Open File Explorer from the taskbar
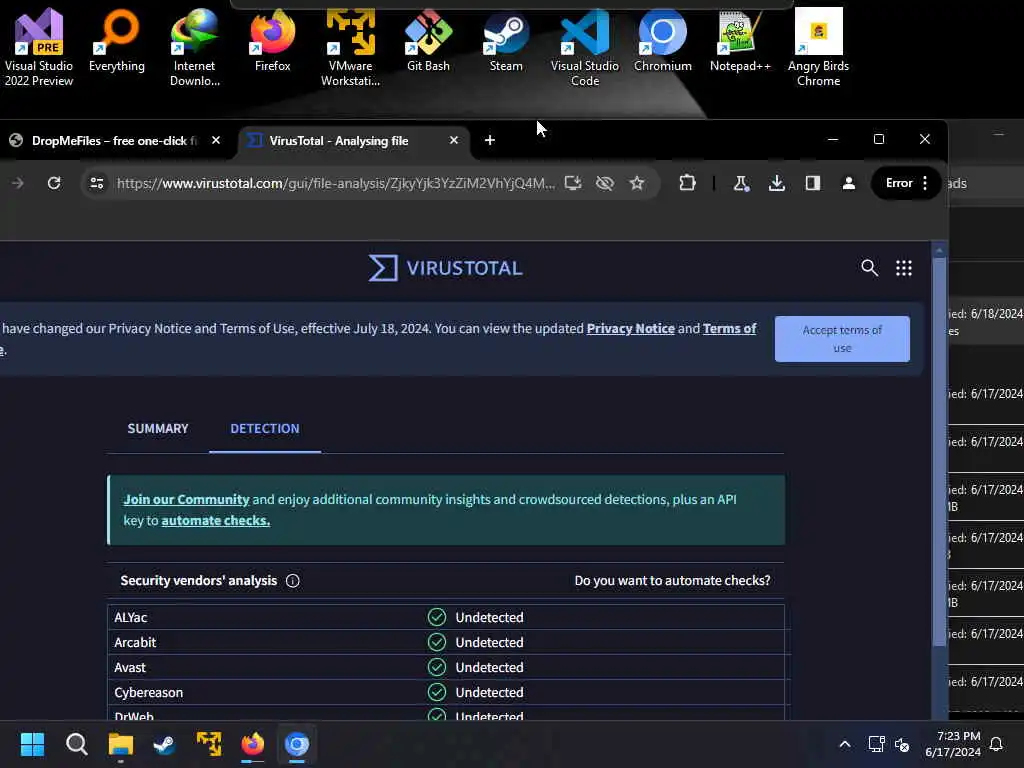The image size is (1024, 768). (x=121, y=744)
